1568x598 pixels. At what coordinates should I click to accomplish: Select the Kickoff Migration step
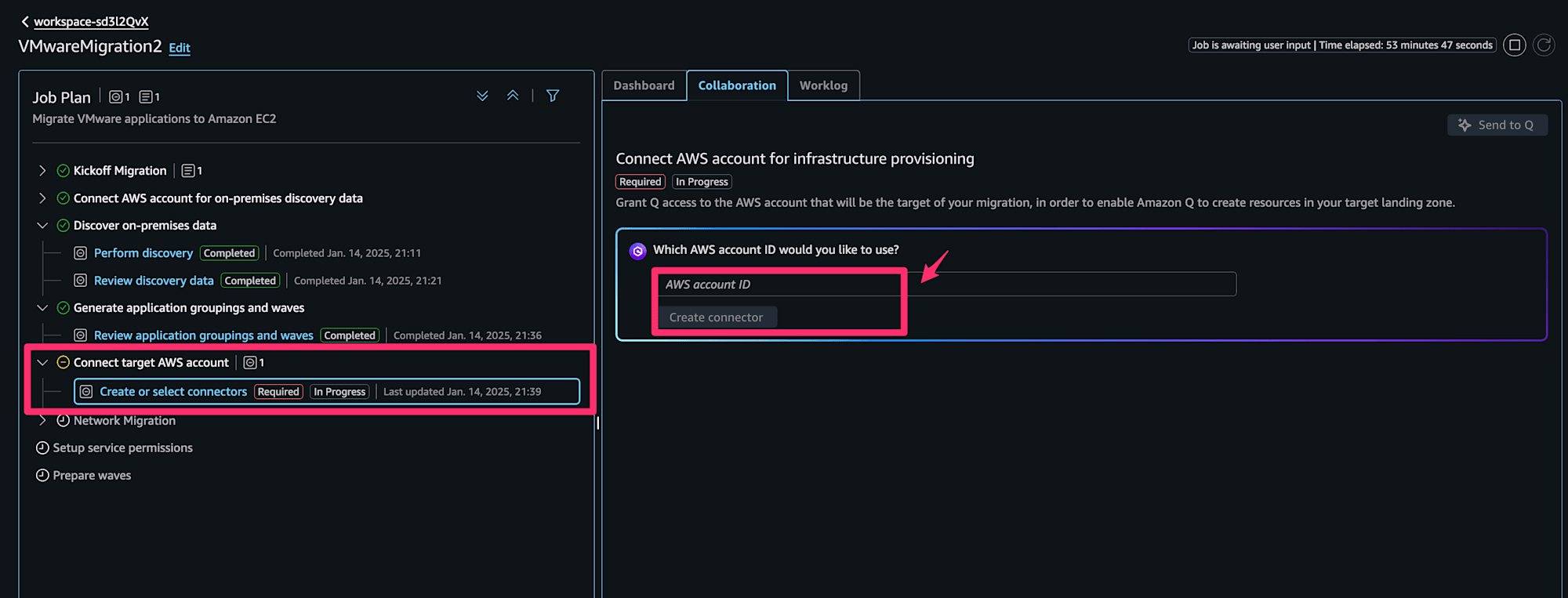(120, 171)
